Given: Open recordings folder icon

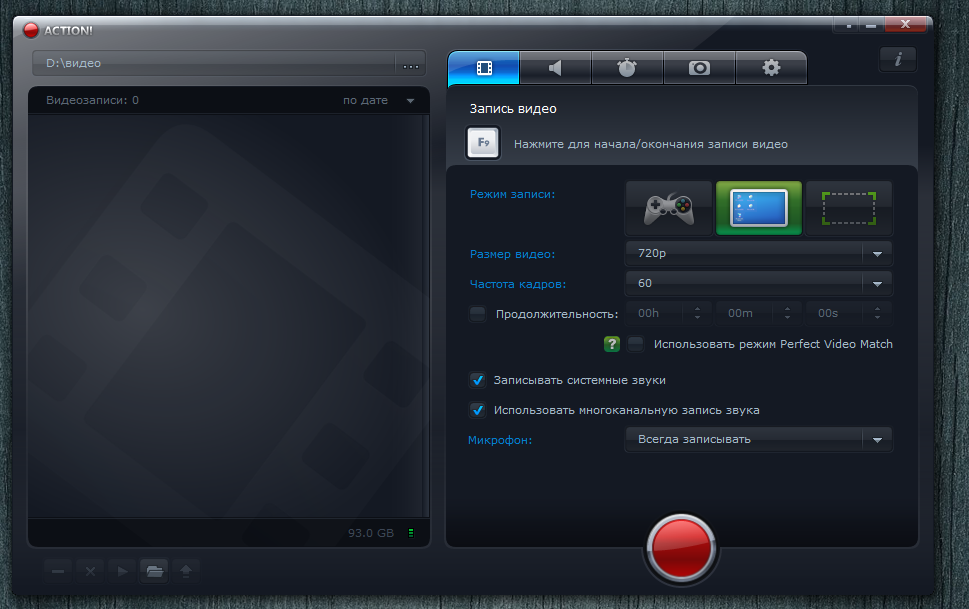Looking at the screenshot, I should click(x=154, y=571).
